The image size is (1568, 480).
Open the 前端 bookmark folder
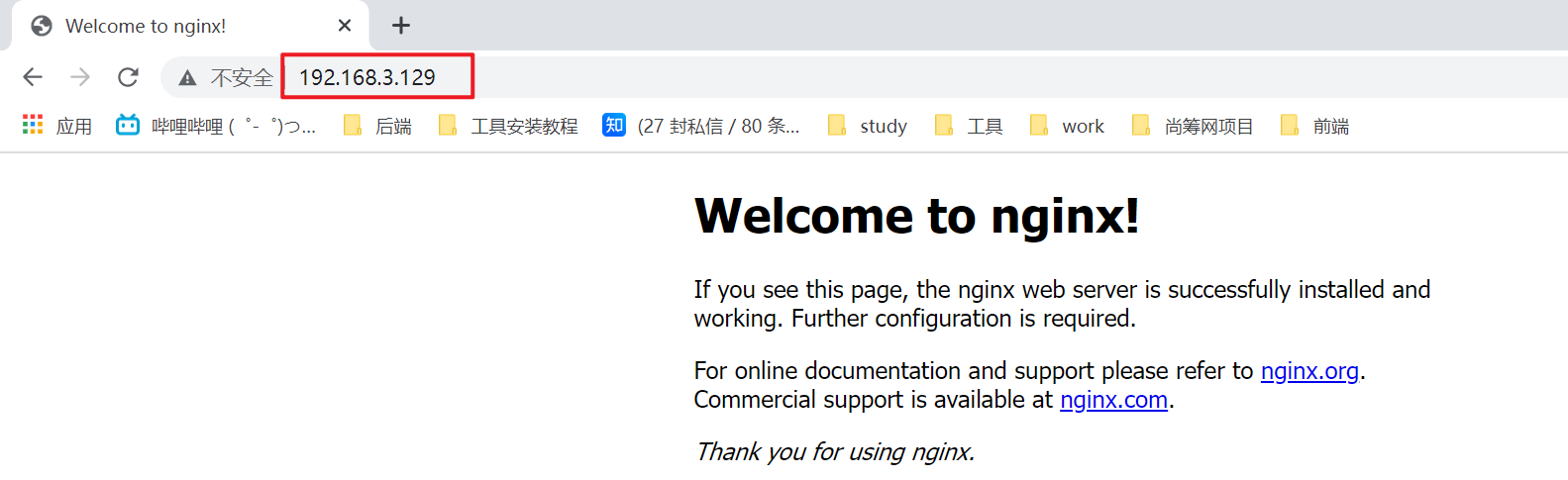coord(1314,126)
